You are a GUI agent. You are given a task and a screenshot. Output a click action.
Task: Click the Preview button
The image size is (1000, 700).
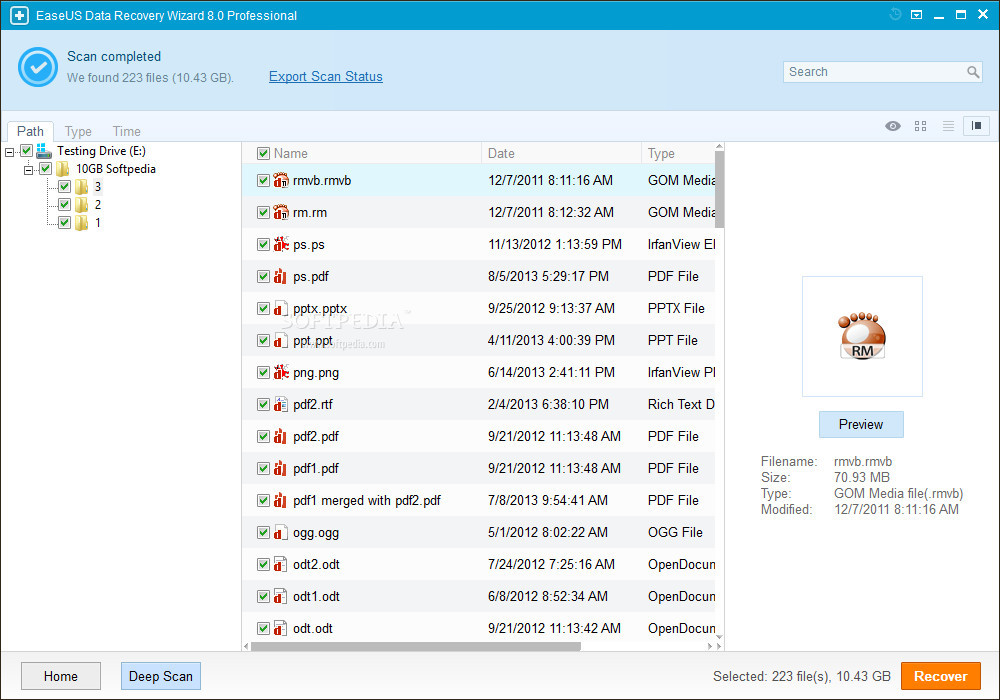pyautogui.click(x=861, y=425)
